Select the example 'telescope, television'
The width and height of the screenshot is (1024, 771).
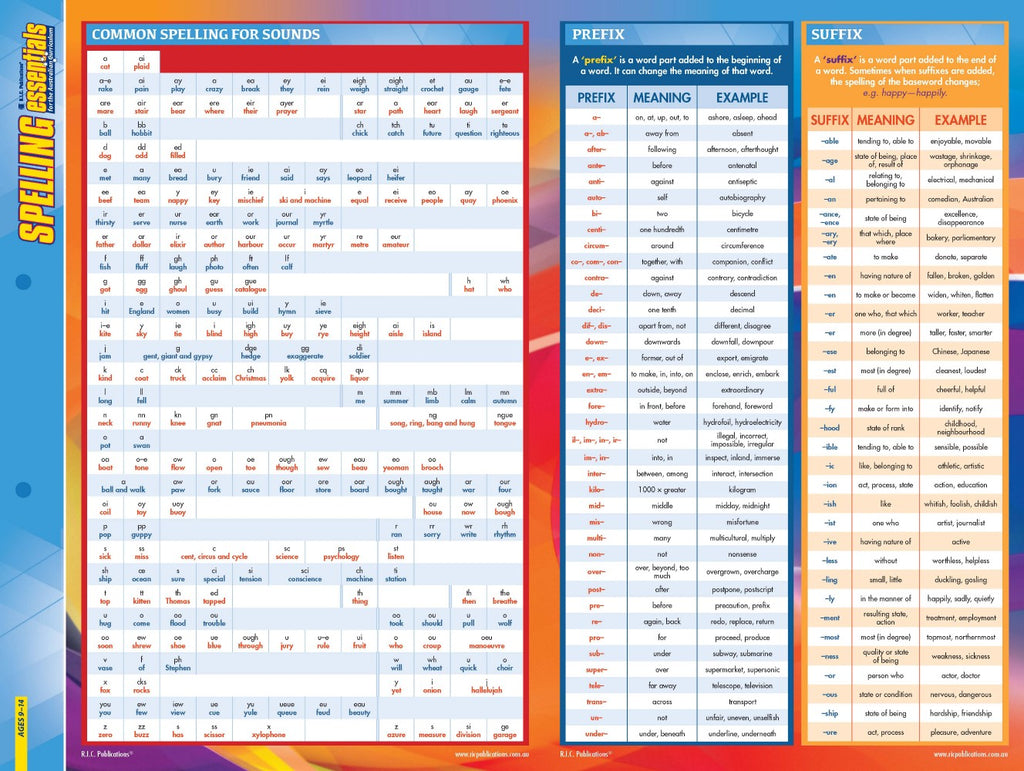742,685
